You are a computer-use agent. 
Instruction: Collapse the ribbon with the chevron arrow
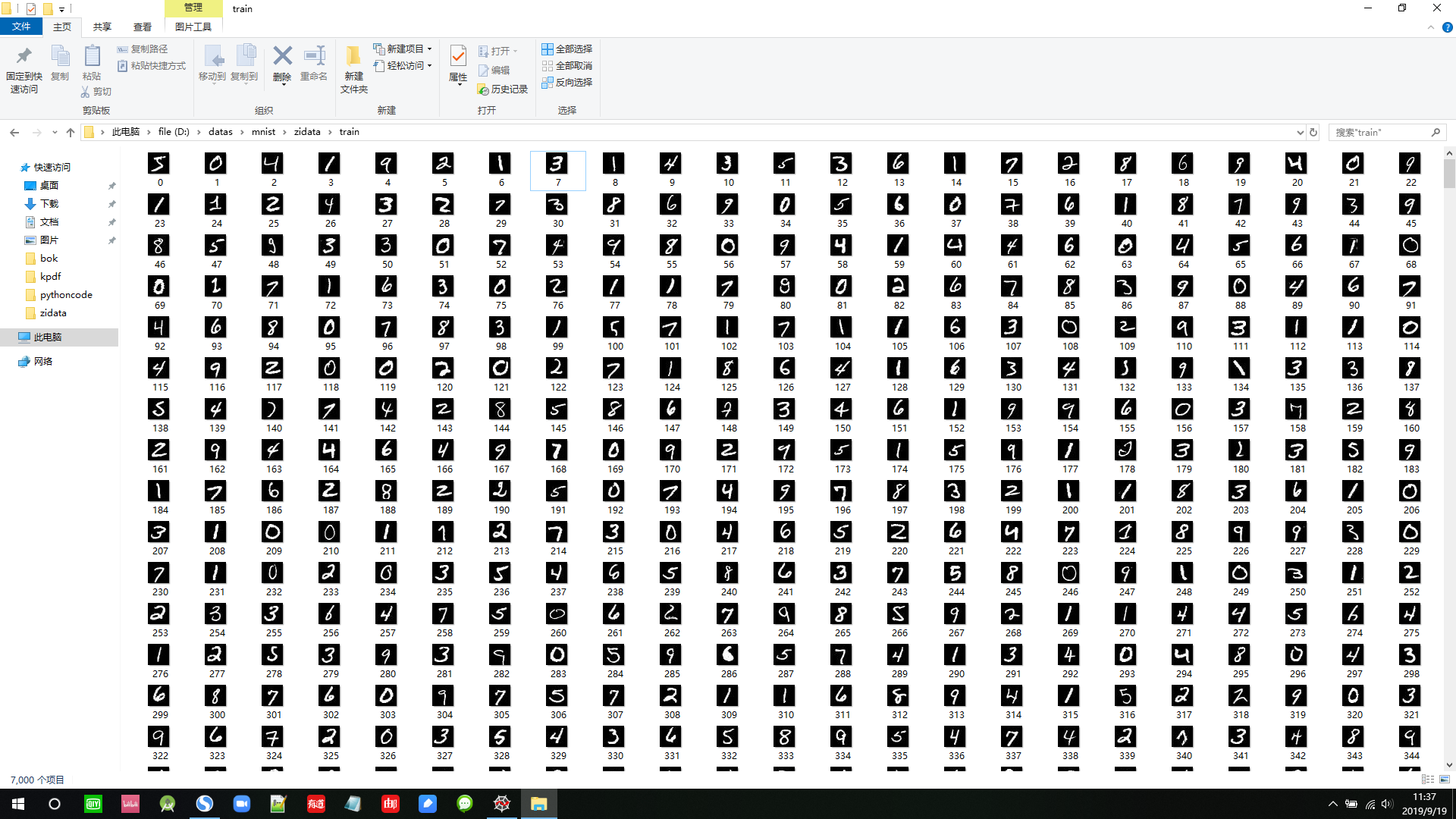(1430, 27)
